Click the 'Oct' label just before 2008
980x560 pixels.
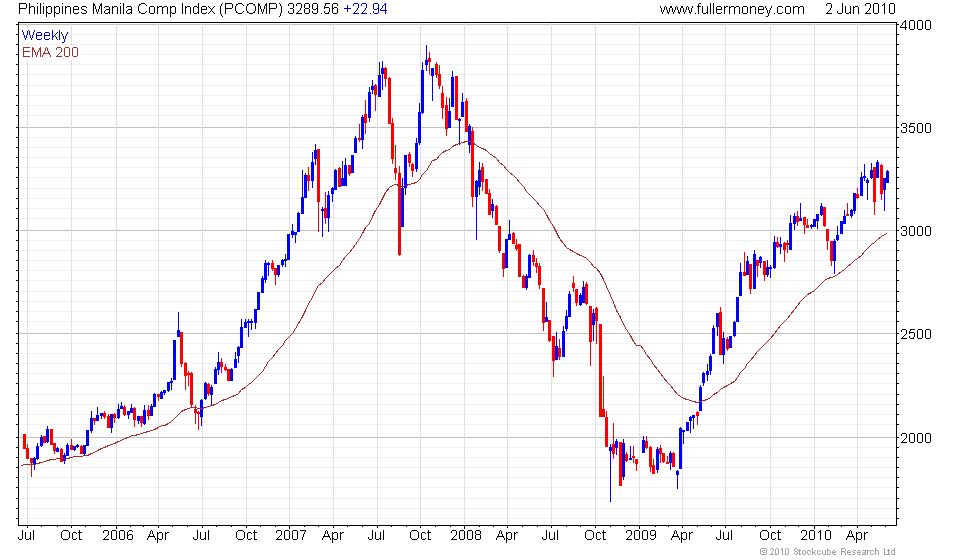(x=420, y=536)
